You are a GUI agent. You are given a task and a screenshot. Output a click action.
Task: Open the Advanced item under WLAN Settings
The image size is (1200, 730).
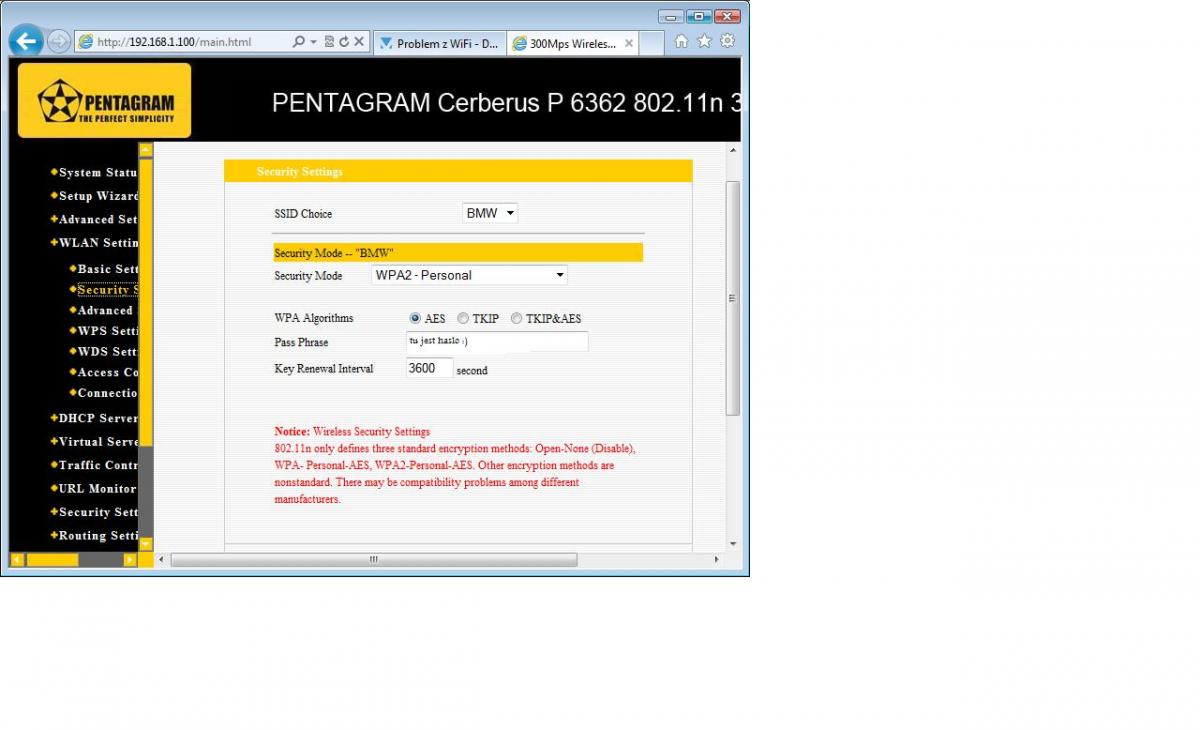(104, 310)
